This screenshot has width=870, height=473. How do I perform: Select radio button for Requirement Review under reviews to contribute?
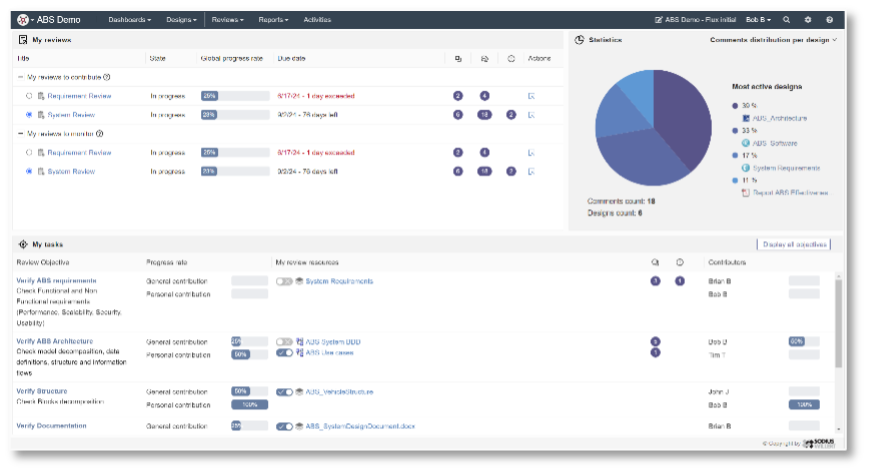(29, 96)
